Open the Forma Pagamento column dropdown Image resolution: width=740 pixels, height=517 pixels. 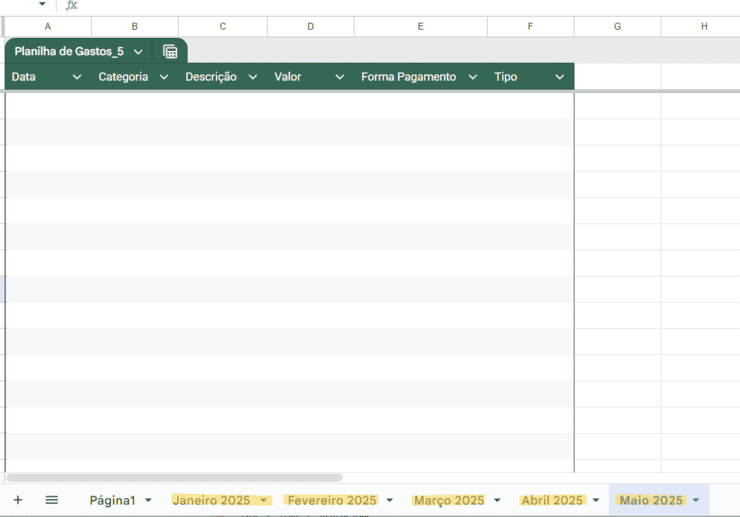click(x=472, y=77)
